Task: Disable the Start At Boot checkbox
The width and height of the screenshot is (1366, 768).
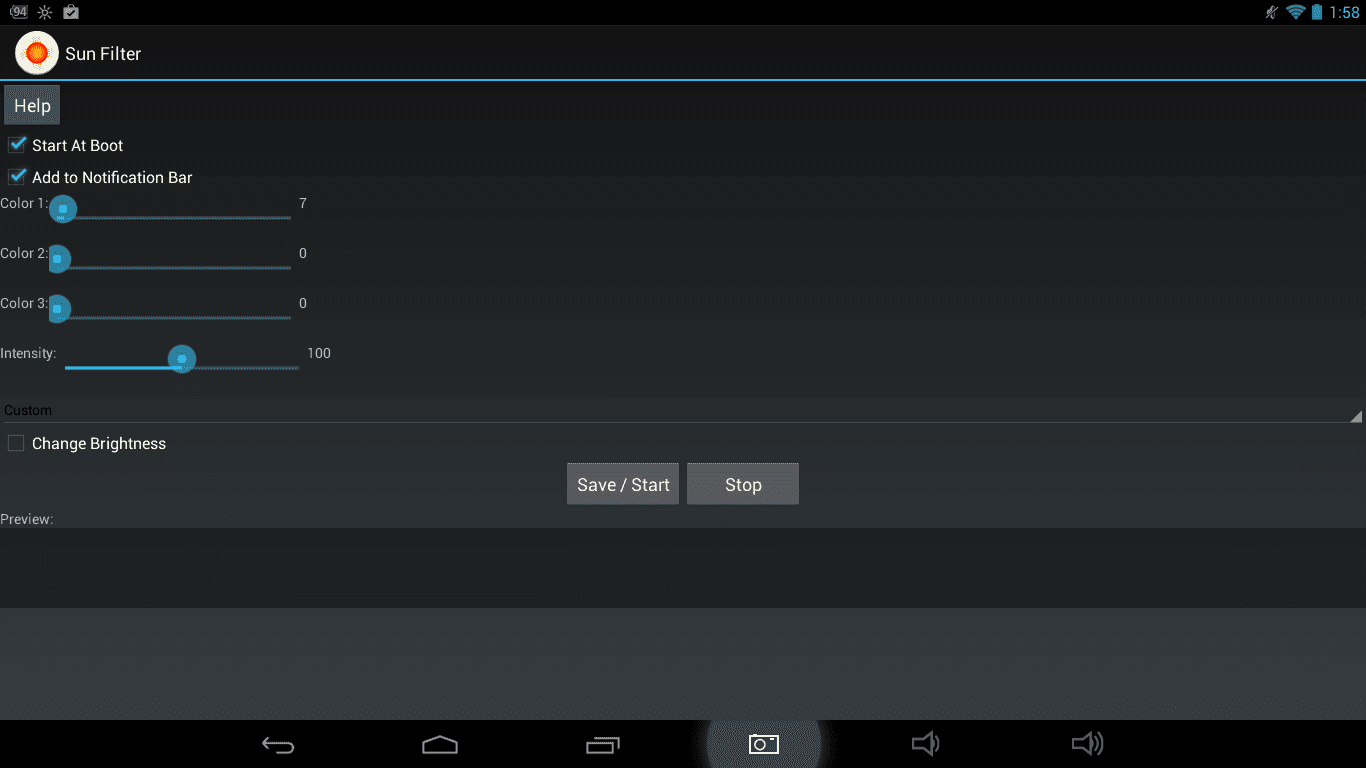Action: 17,145
